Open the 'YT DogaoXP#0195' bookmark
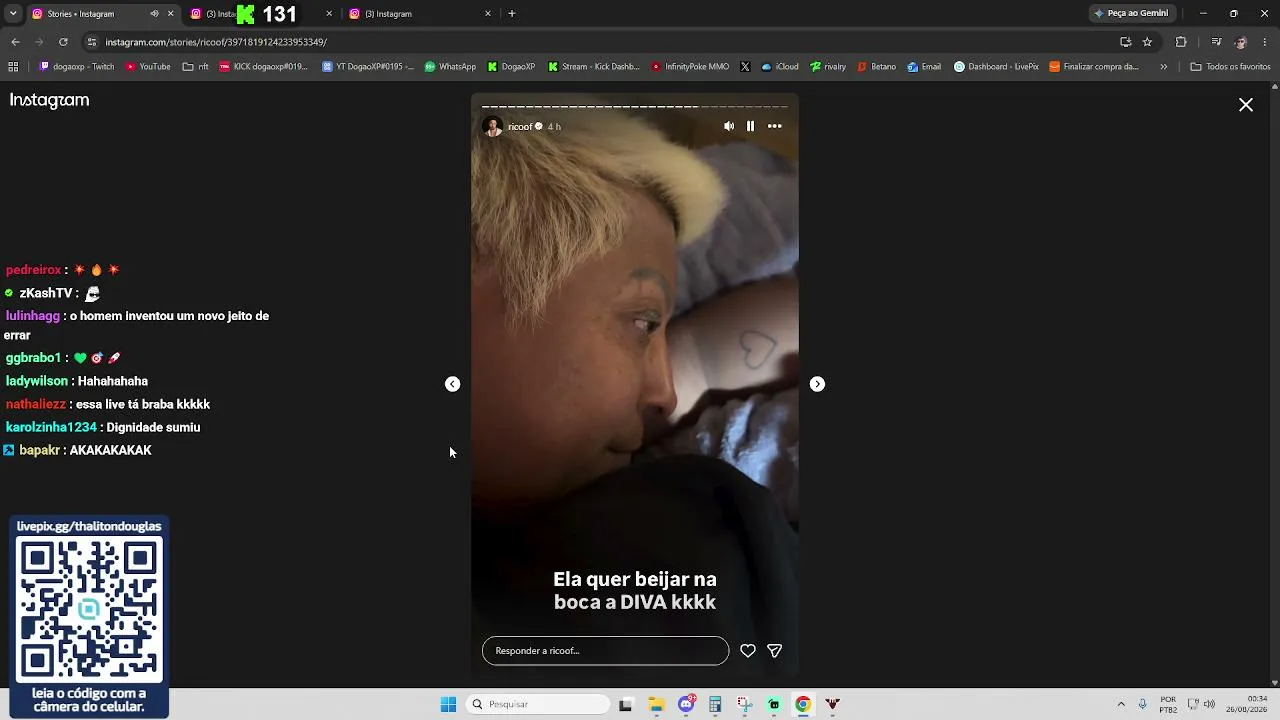This screenshot has height=720, width=1280. pos(368,67)
